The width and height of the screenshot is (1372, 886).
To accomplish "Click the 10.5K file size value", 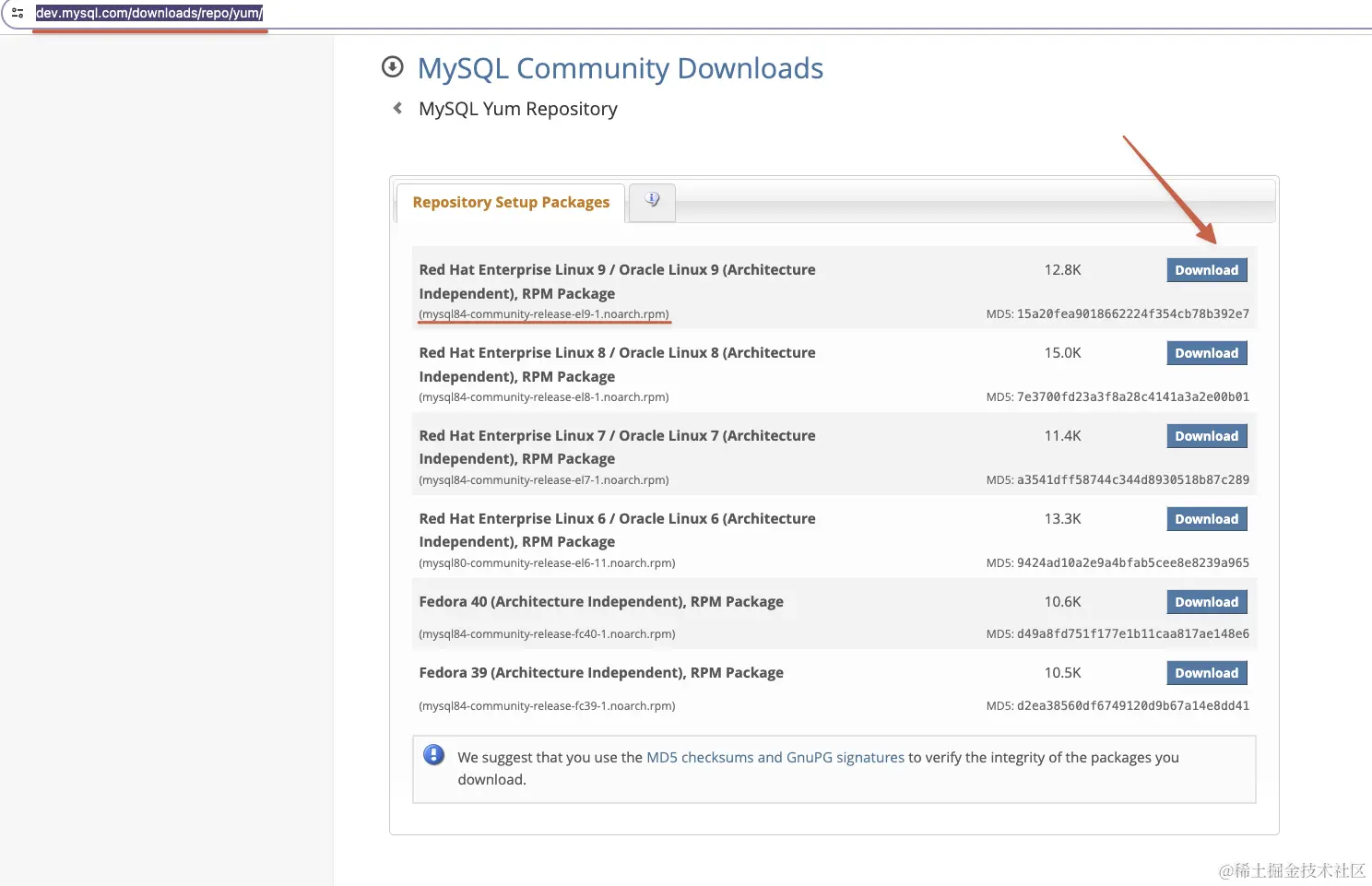I will (x=1062, y=673).
